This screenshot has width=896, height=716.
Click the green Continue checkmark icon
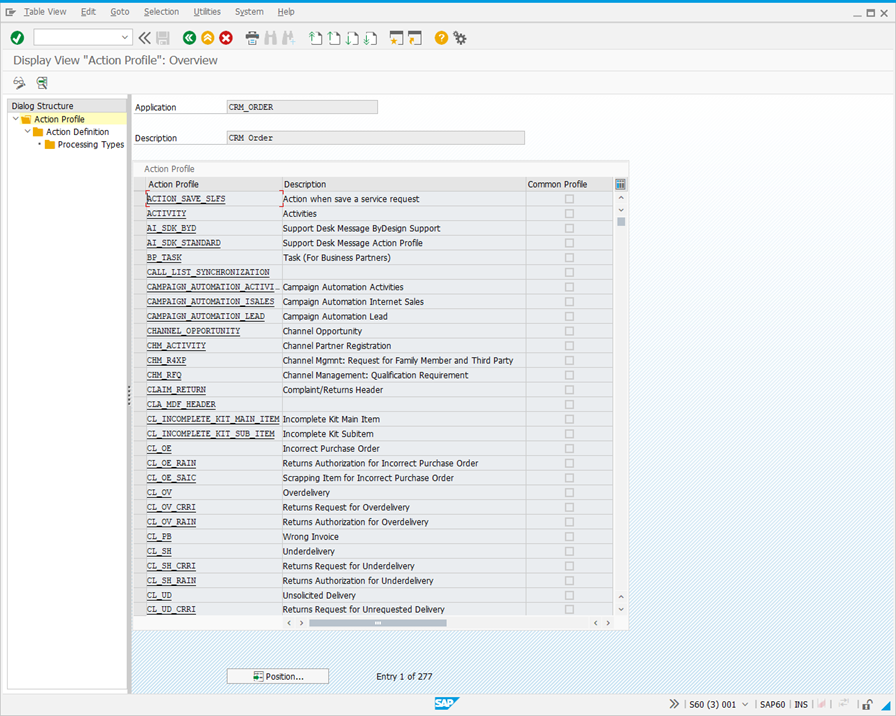point(16,37)
